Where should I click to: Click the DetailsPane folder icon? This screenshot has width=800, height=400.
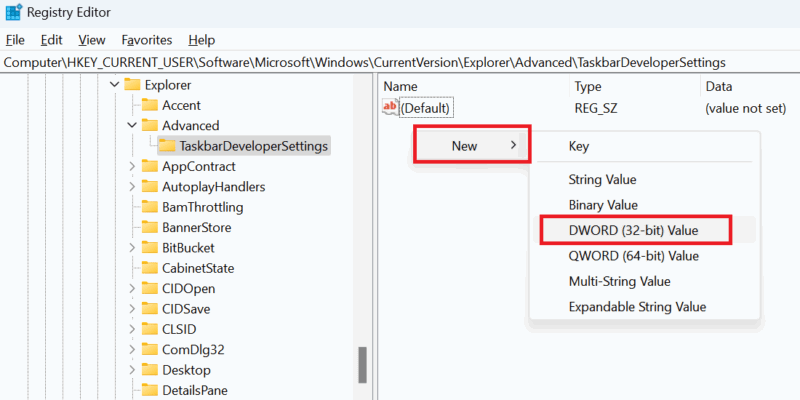tap(149, 390)
